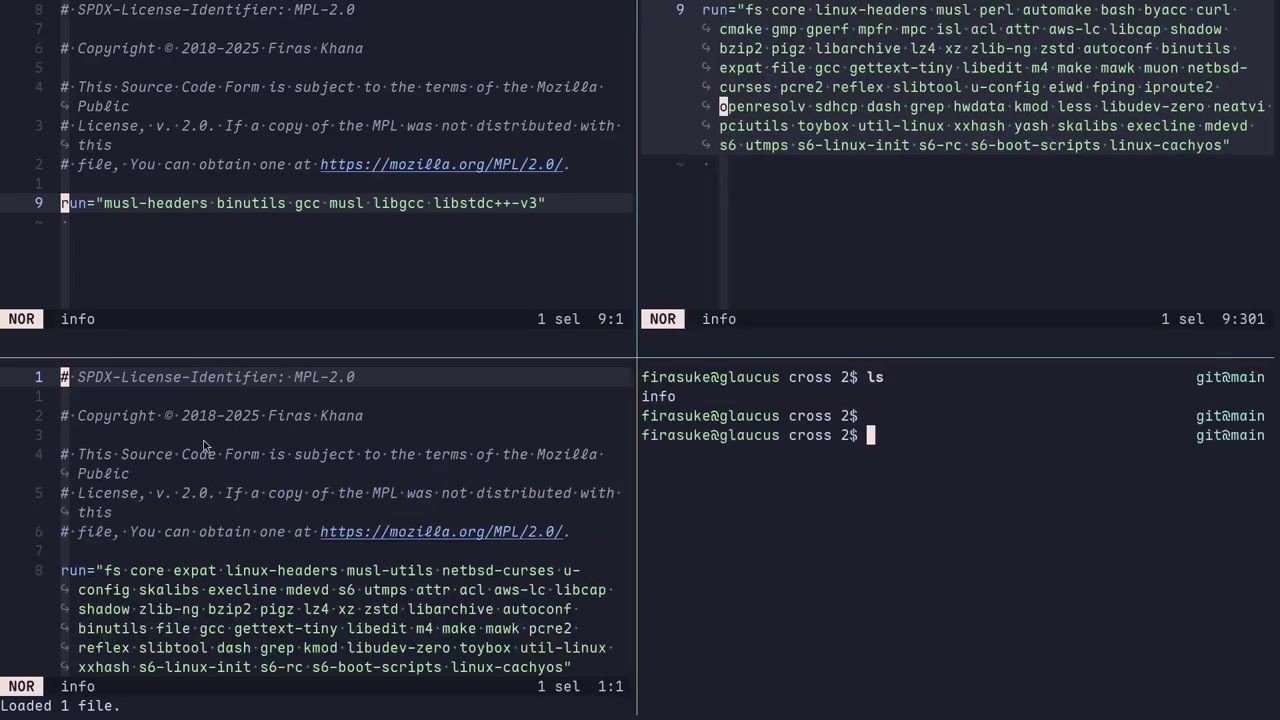Click the 'info' output line in terminal
Viewport: 1280px width, 720px height.
[659, 396]
